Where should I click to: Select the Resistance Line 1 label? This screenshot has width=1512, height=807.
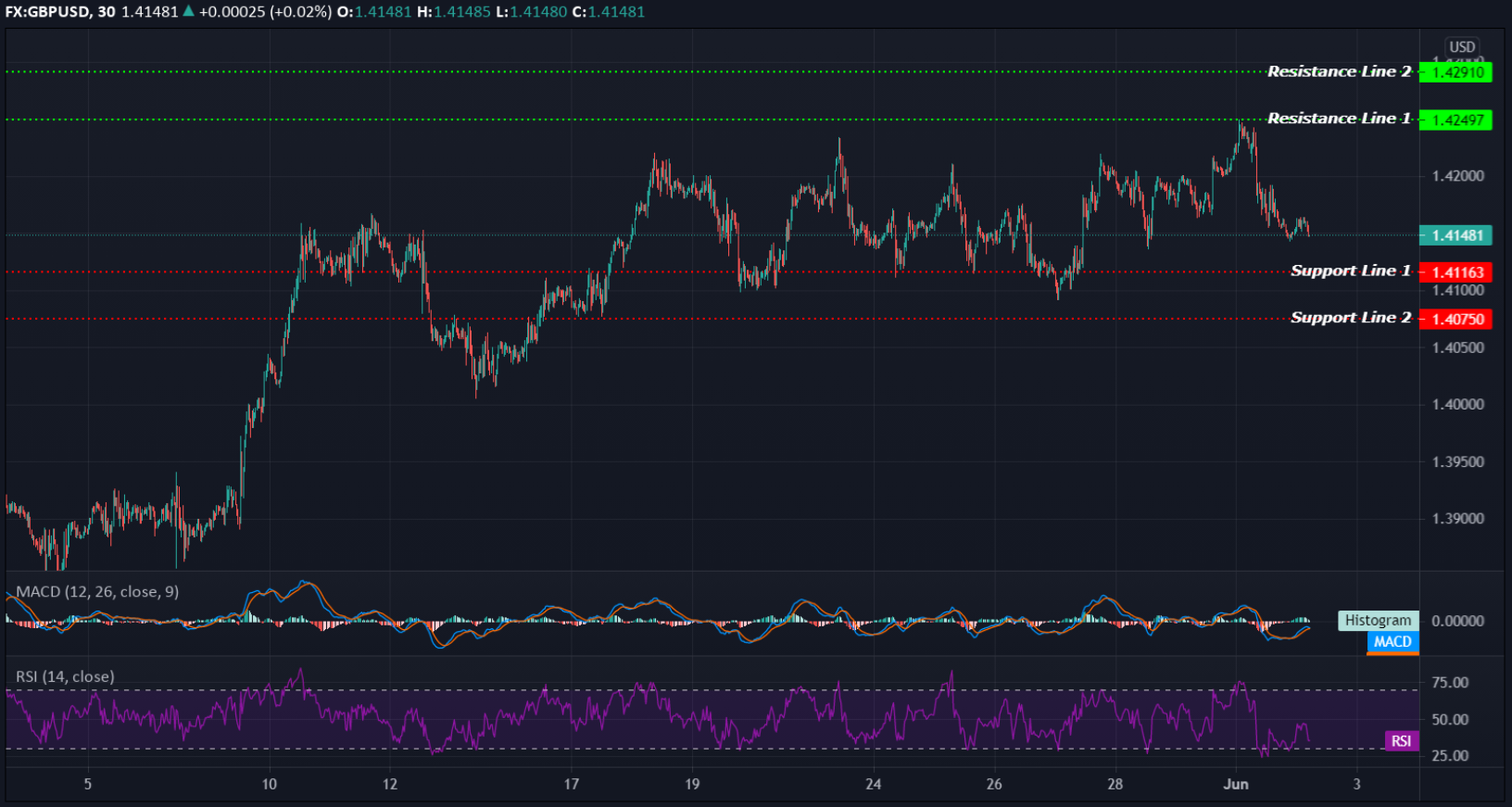click(x=1339, y=119)
